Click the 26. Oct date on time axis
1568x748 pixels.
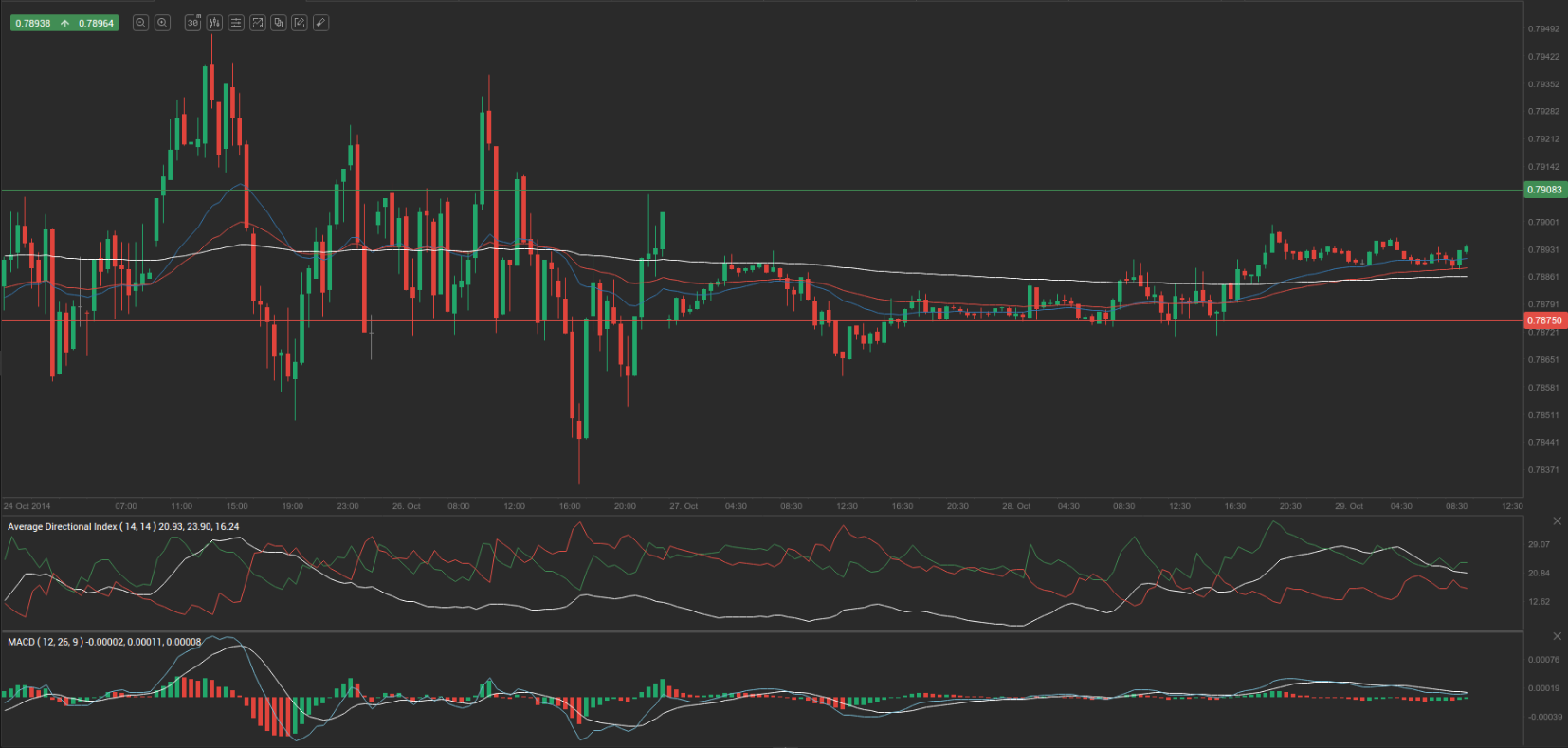(407, 506)
